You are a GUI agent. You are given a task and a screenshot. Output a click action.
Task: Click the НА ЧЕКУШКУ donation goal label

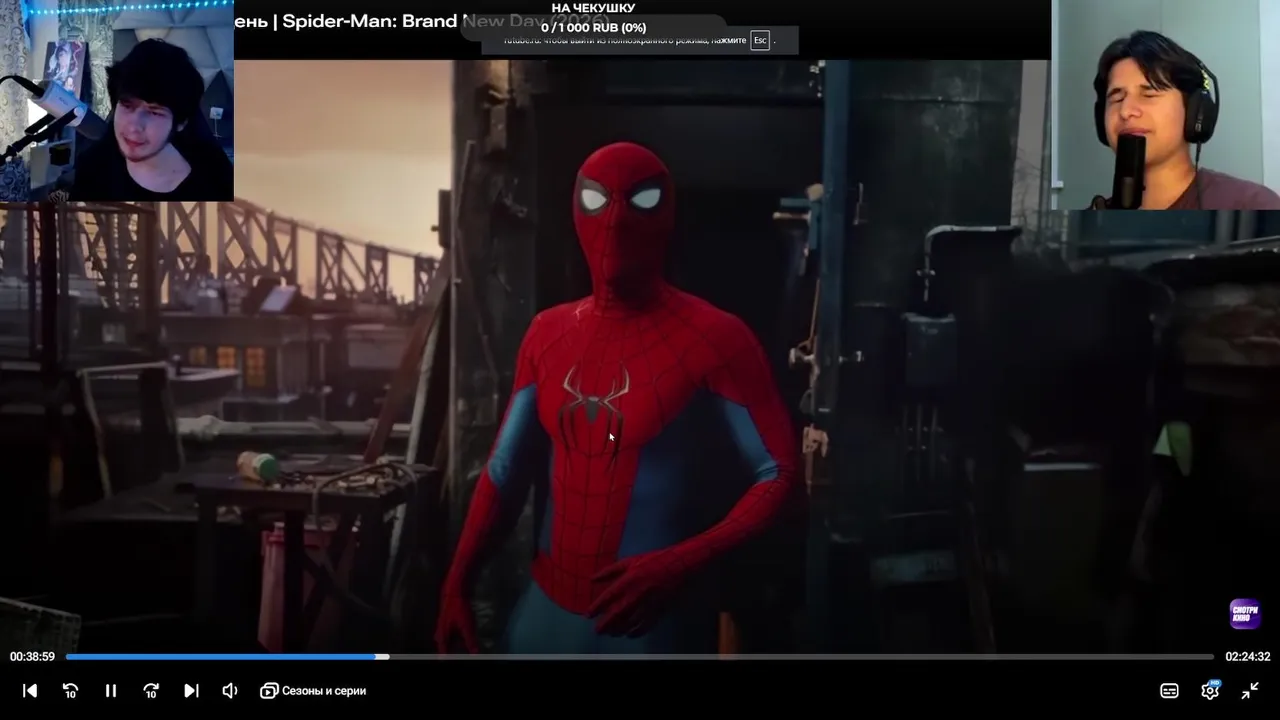[593, 8]
